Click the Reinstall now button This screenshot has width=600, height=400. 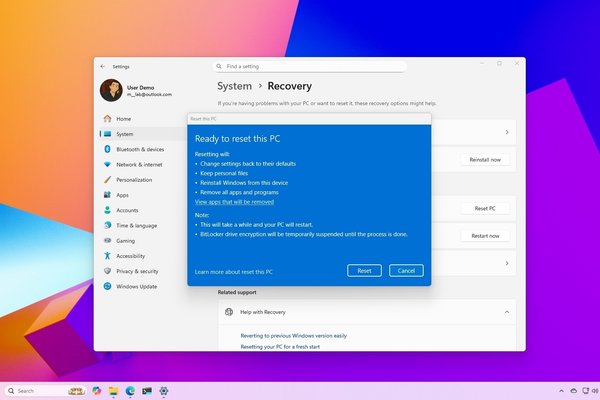(485, 160)
